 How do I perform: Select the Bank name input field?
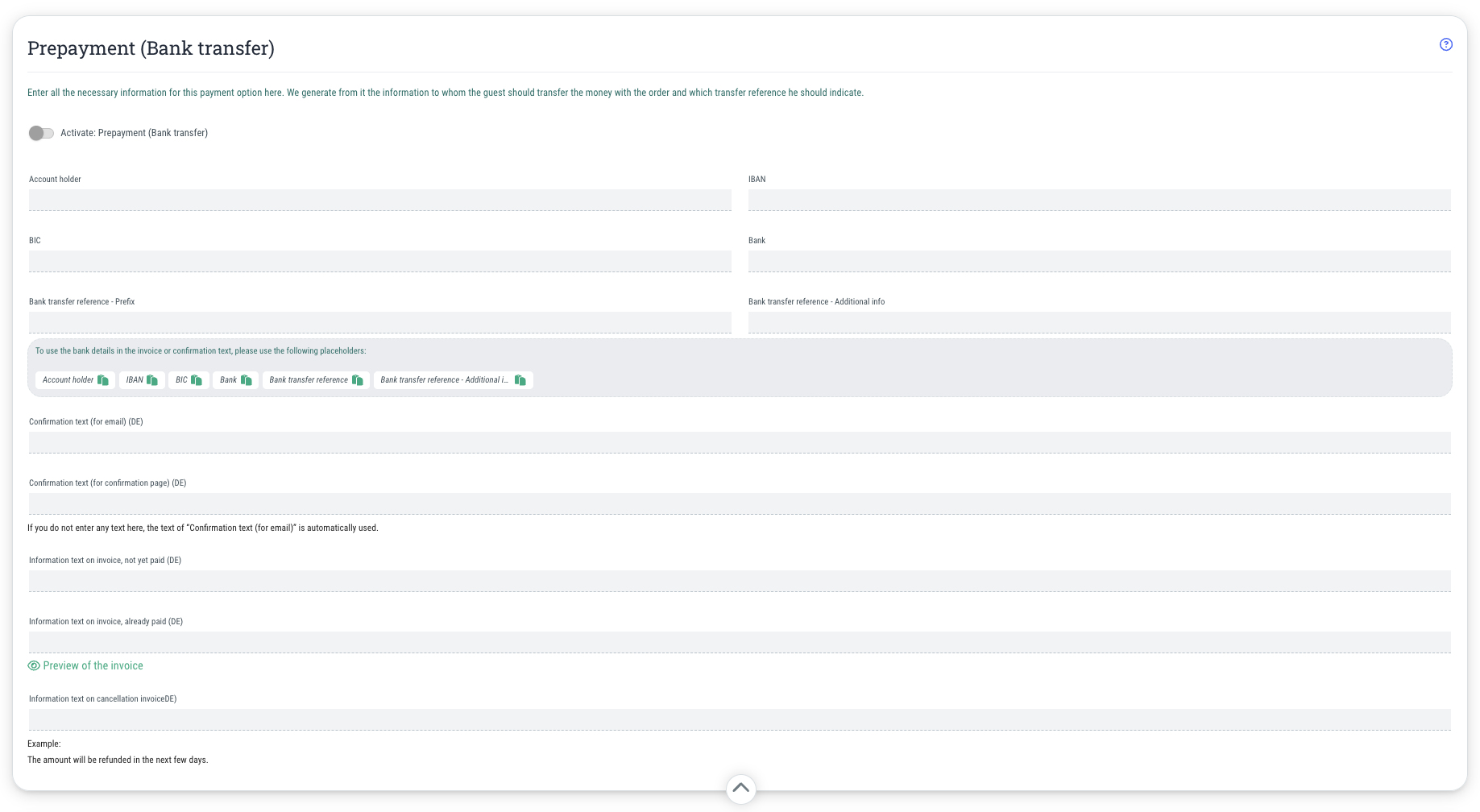click(x=1099, y=261)
